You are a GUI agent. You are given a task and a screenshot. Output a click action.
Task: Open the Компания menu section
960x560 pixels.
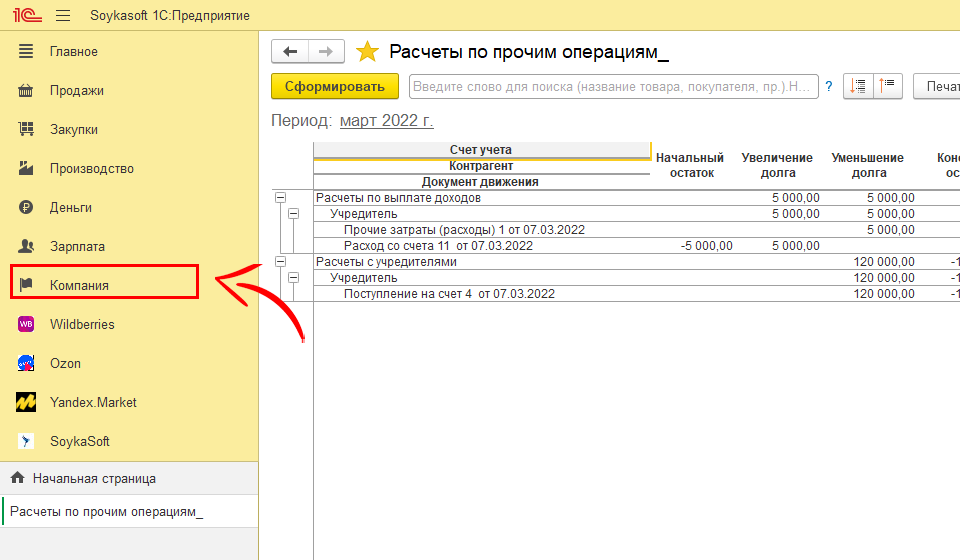pyautogui.click(x=79, y=285)
